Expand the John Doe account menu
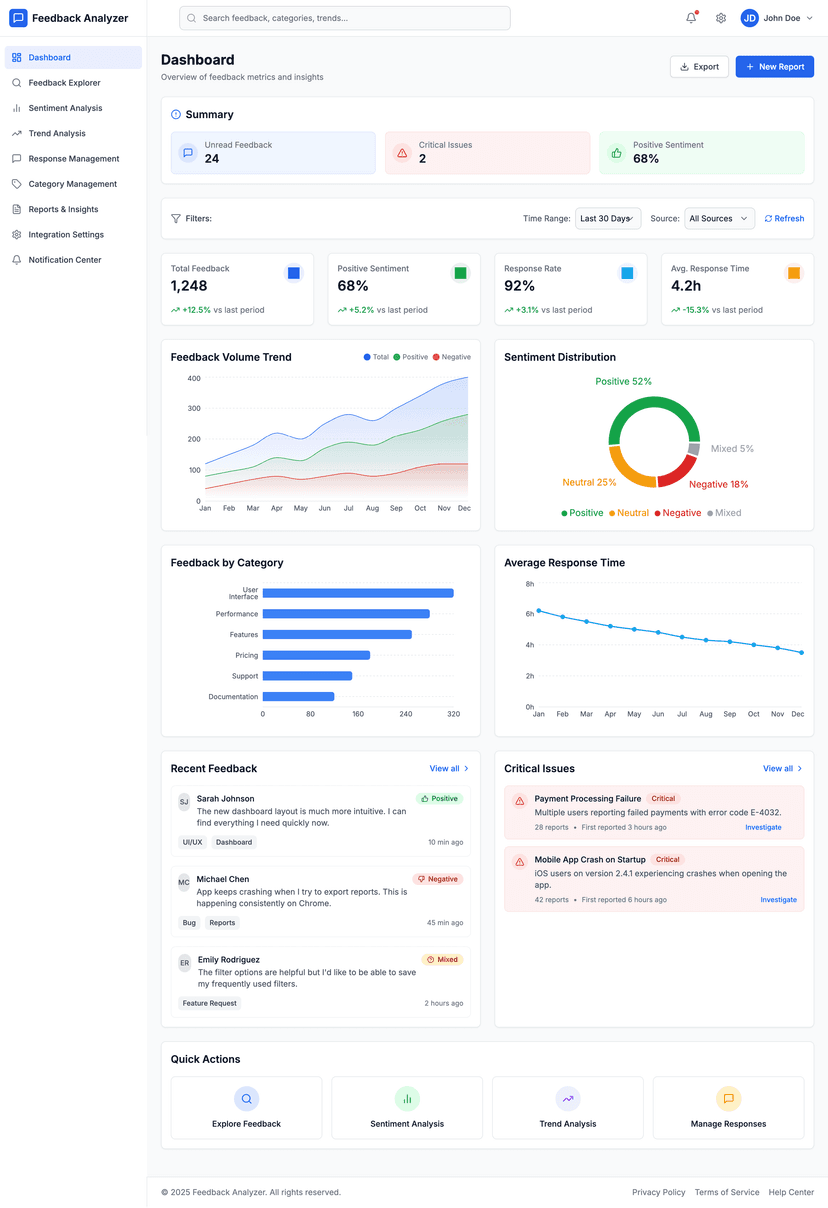828x1208 pixels. [x=777, y=17]
